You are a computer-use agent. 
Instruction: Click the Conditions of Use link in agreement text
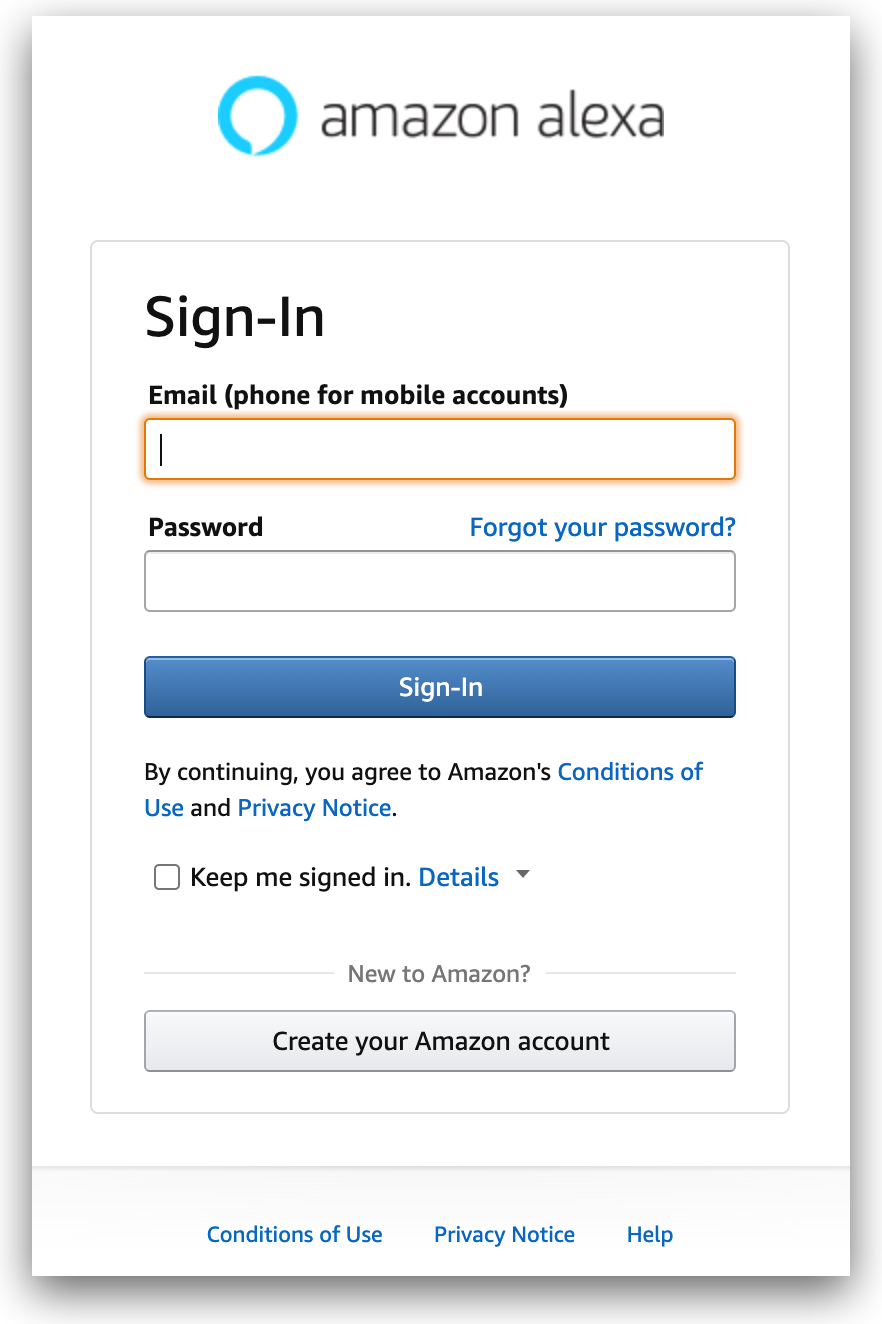tap(630, 772)
